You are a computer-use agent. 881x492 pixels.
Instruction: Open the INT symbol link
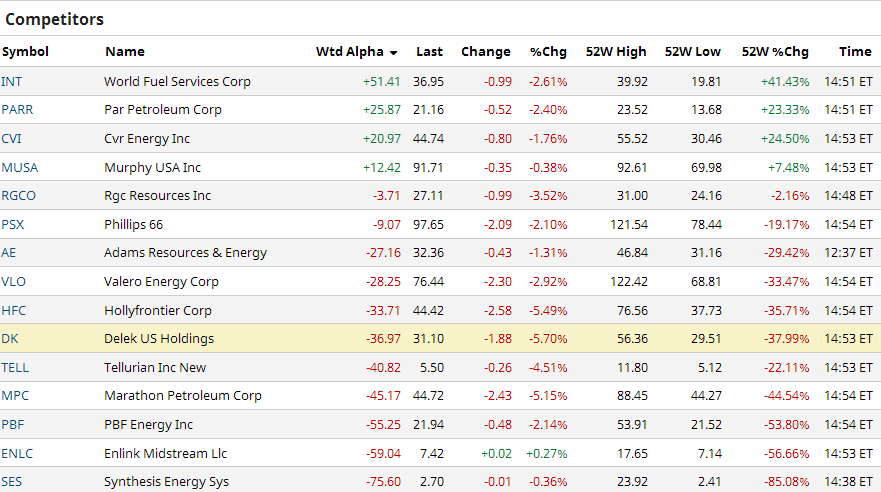tap(11, 81)
